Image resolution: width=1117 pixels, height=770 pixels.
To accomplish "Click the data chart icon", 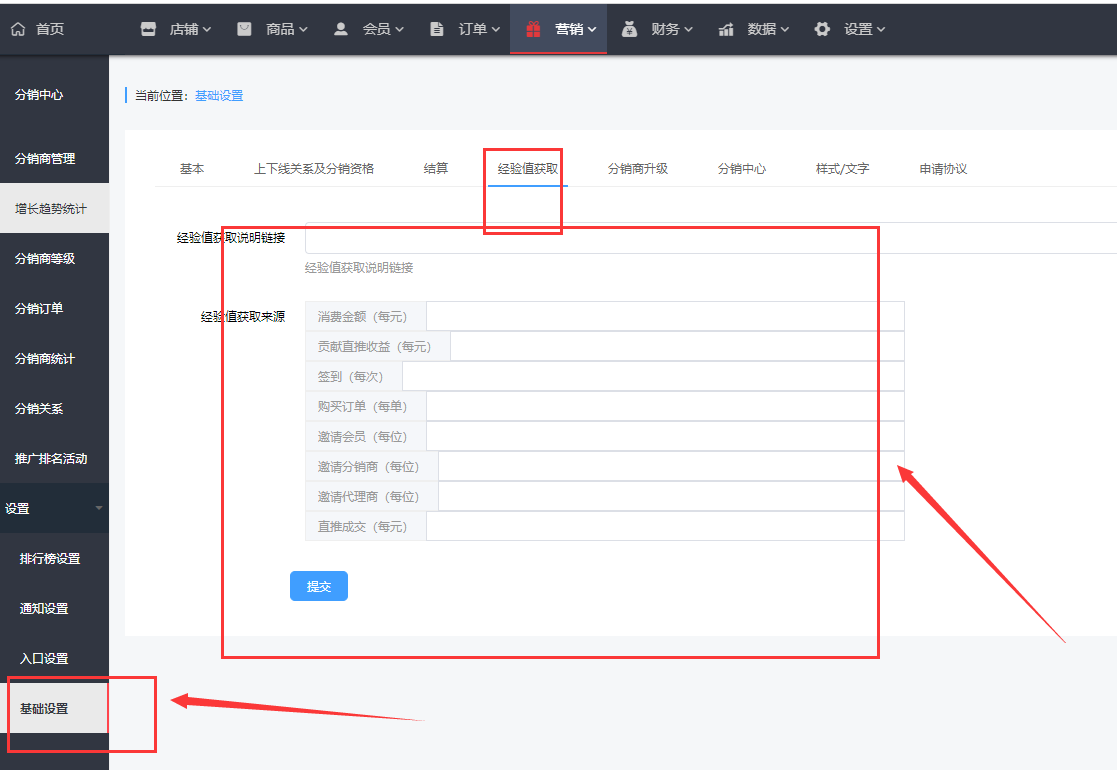I will 726,29.
